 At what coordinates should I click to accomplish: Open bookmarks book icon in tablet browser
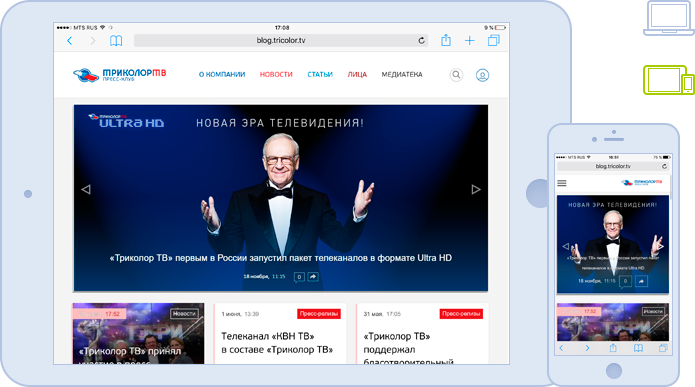click(116, 41)
